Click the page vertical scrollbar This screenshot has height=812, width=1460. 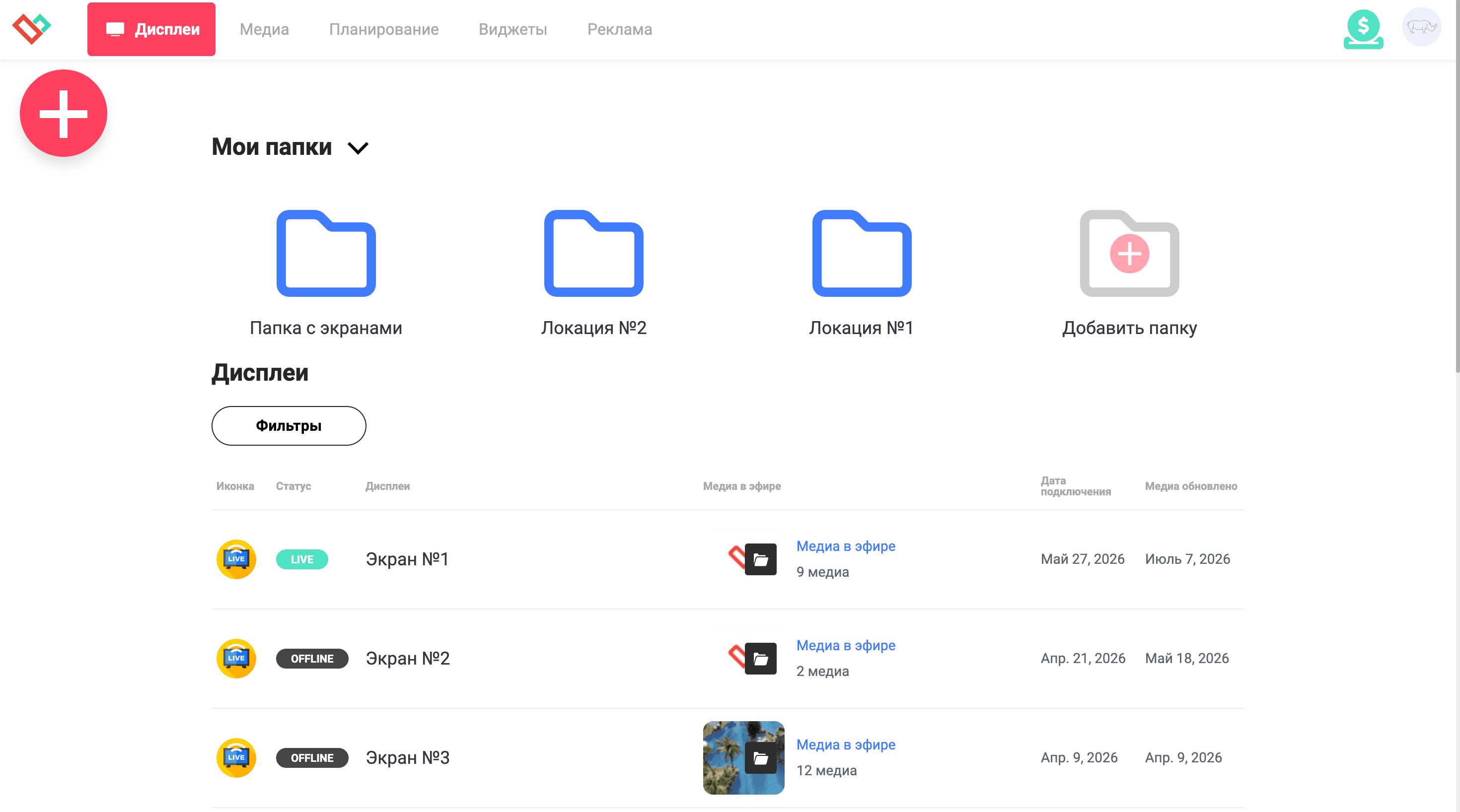1457,187
